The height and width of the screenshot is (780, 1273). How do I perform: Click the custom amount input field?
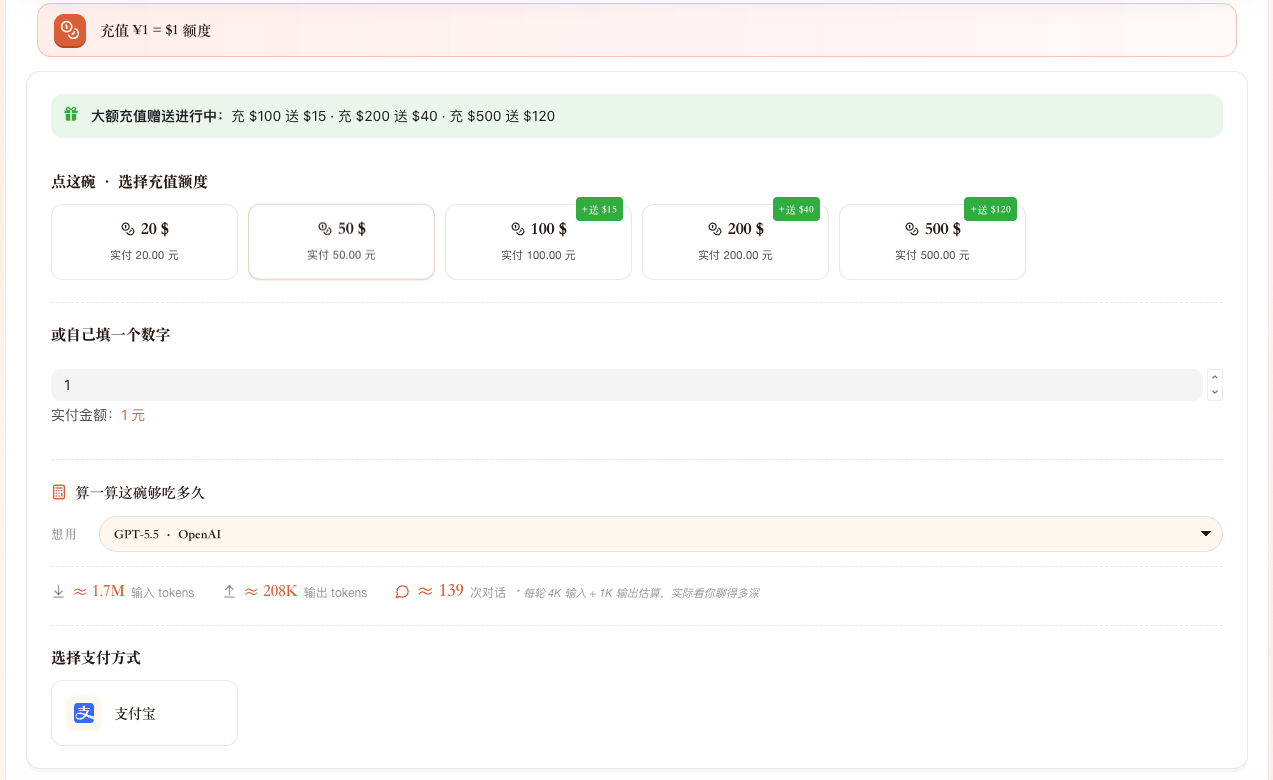627,385
